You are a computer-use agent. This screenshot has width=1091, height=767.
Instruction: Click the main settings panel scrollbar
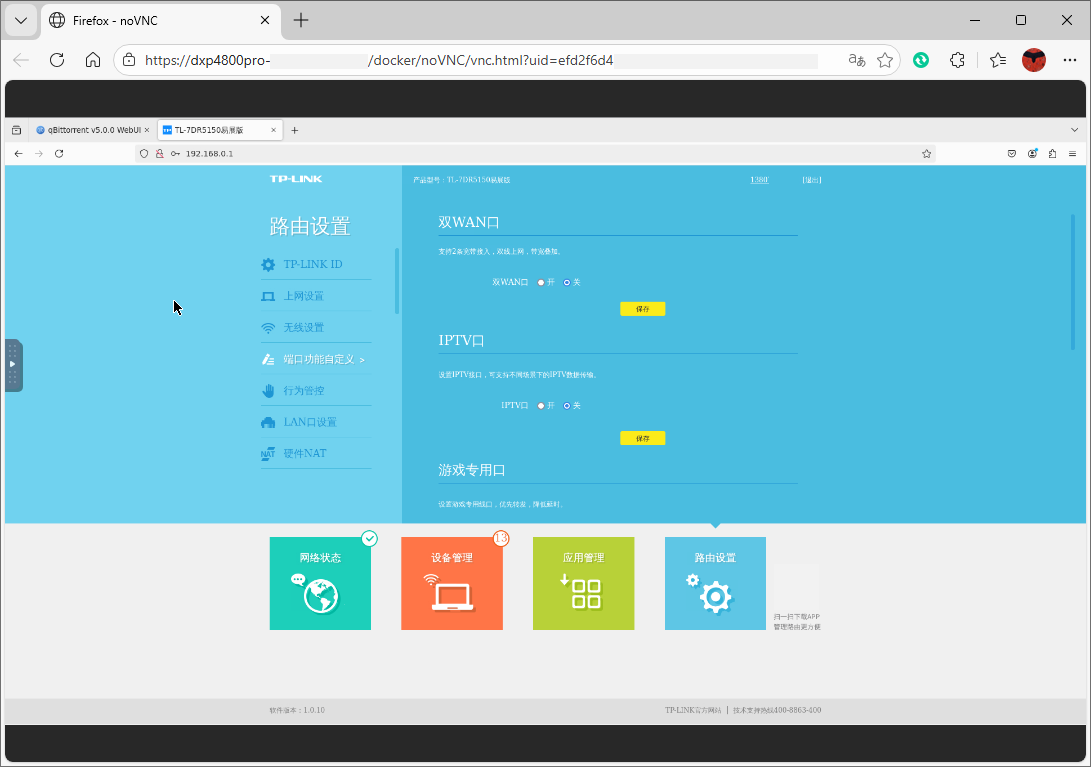tap(1073, 282)
